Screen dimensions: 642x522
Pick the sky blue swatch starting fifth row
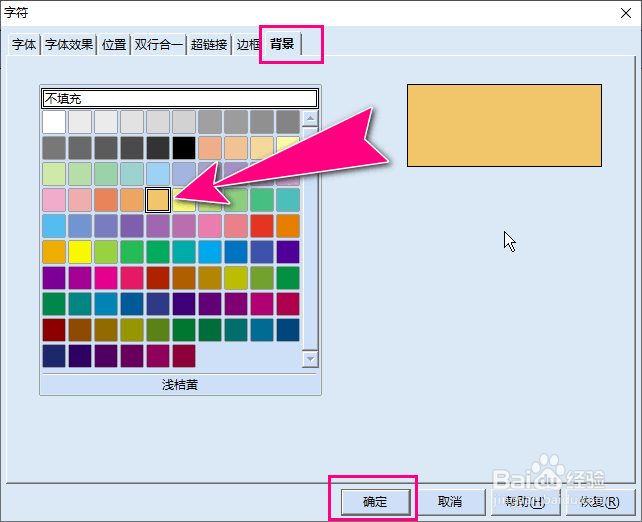[x=54, y=226]
